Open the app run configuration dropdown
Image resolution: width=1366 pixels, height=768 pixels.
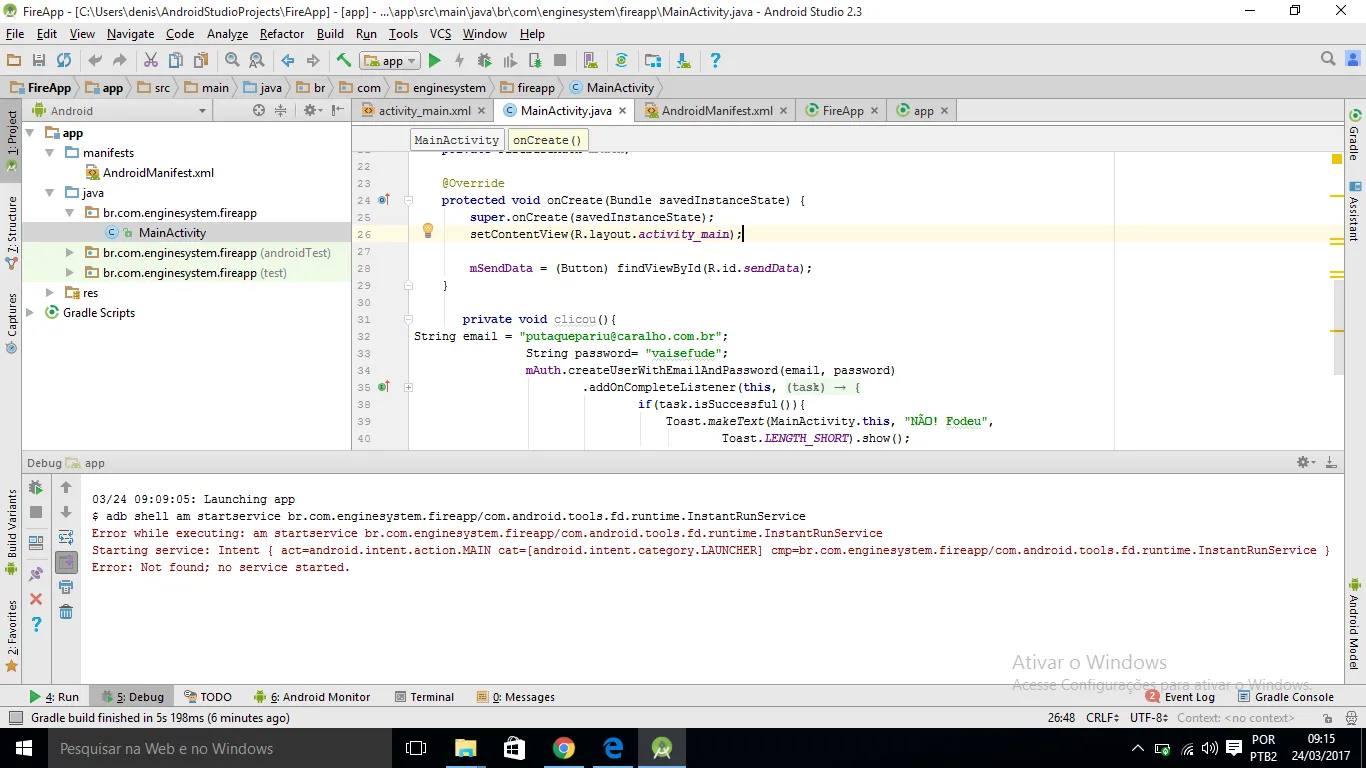tap(392, 61)
